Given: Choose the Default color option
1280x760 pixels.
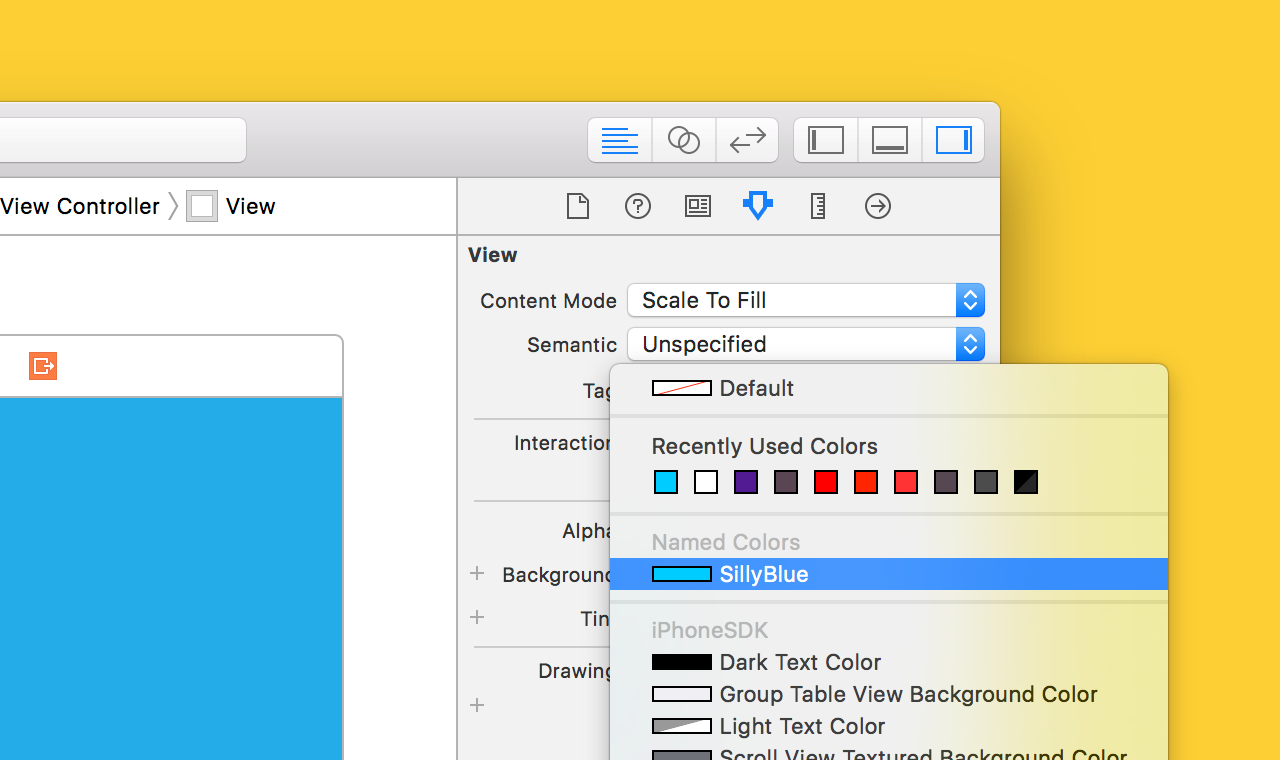Looking at the screenshot, I should click(x=889, y=388).
